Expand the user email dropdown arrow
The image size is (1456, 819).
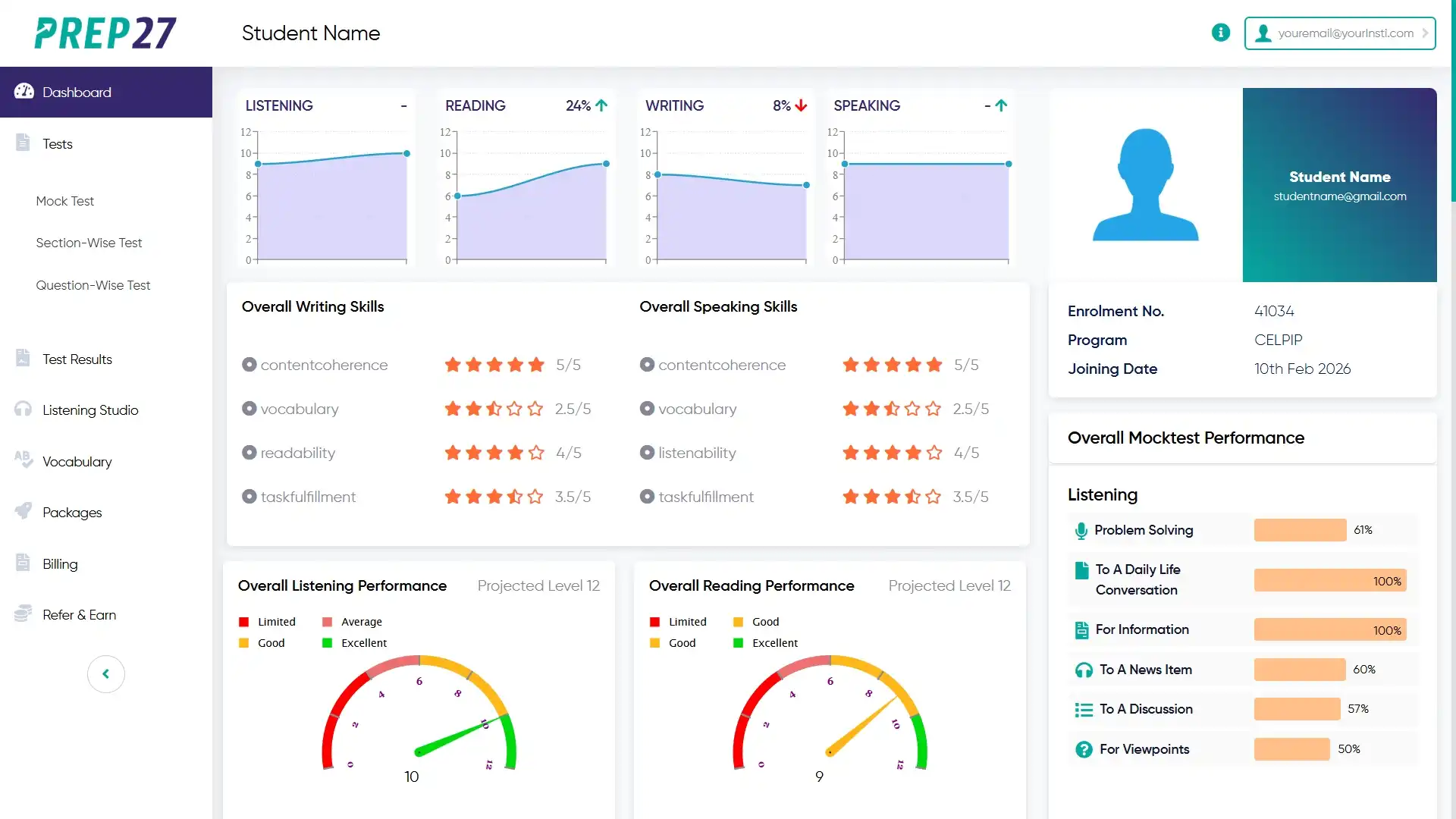(1424, 33)
